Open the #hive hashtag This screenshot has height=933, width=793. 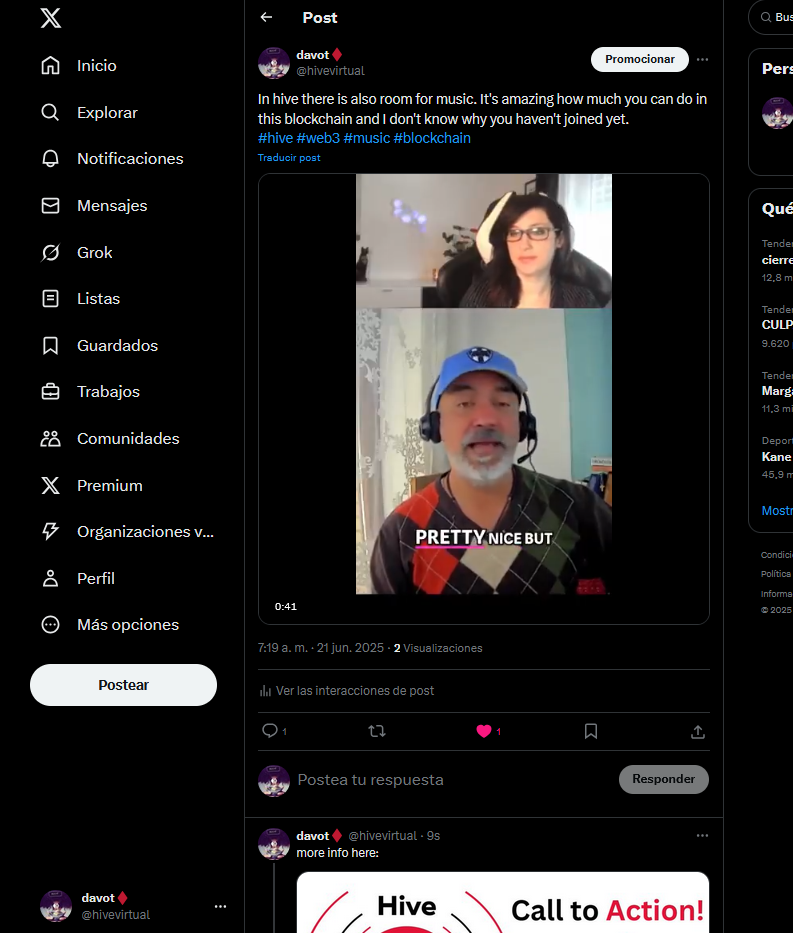(275, 138)
